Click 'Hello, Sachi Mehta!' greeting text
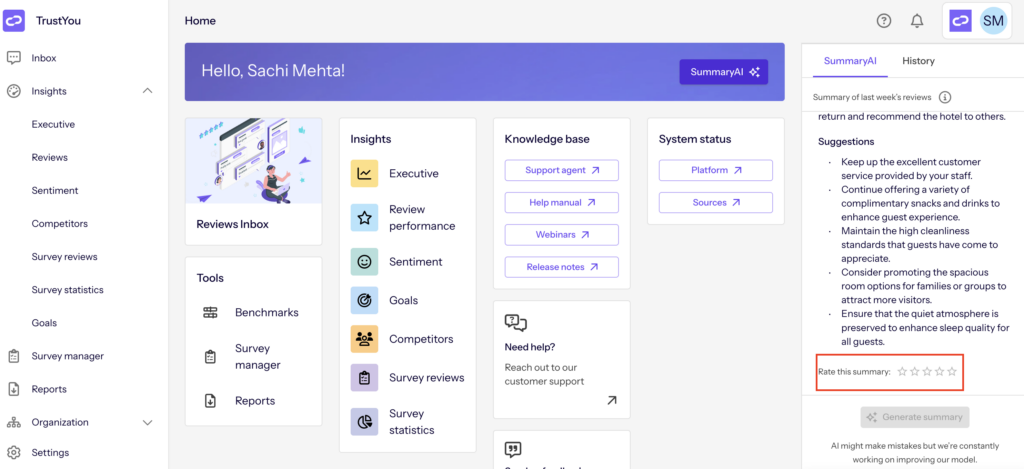Image resolution: width=1024 pixels, height=469 pixels. tap(273, 71)
